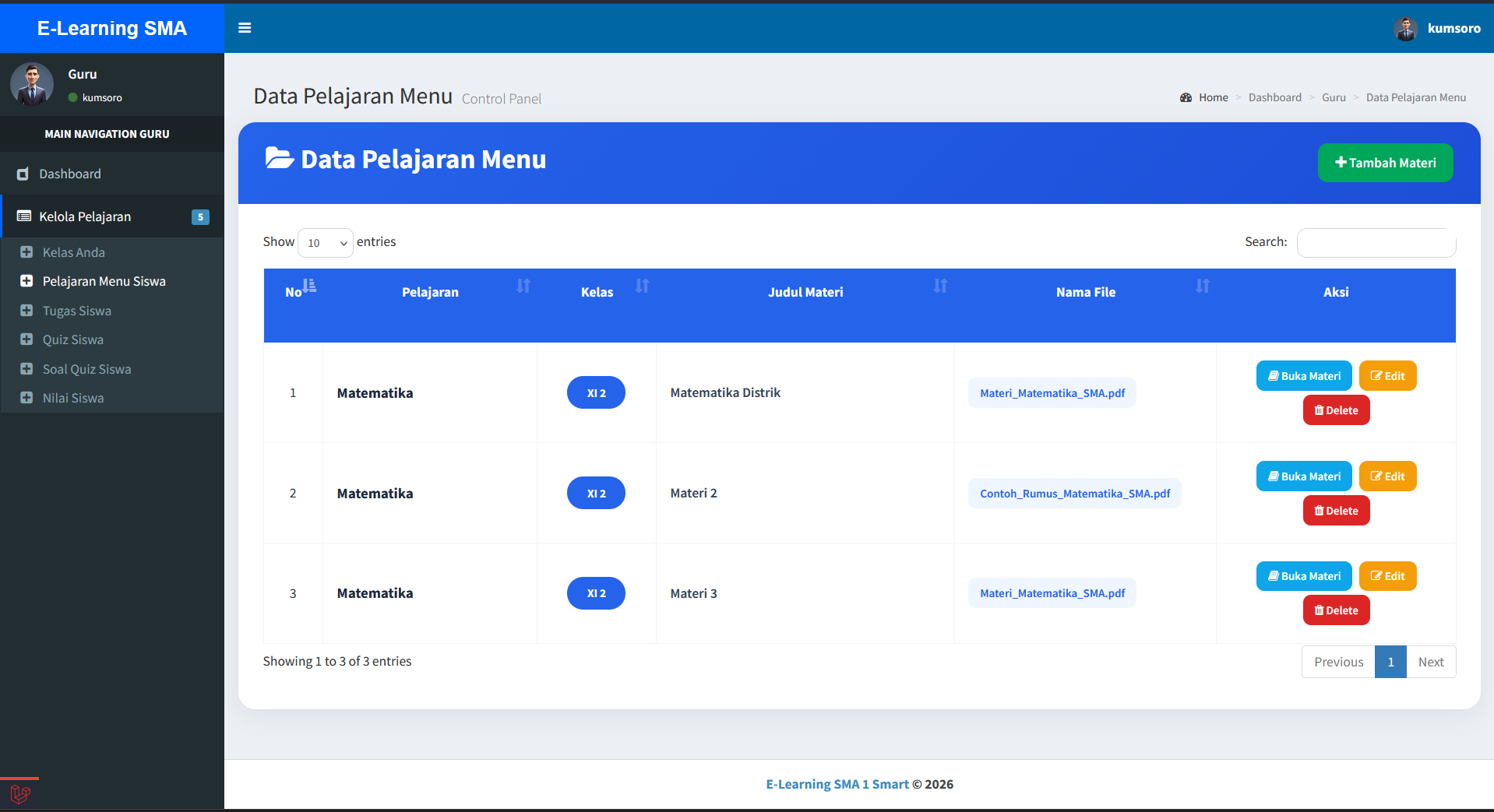Open Nilai Siswa submenu item
Image resolution: width=1494 pixels, height=812 pixels.
(x=72, y=398)
